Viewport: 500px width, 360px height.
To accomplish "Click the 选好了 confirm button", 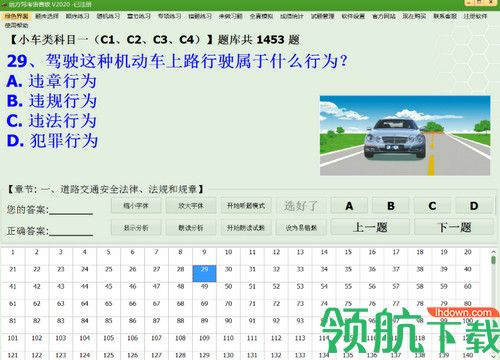I will (x=301, y=206).
